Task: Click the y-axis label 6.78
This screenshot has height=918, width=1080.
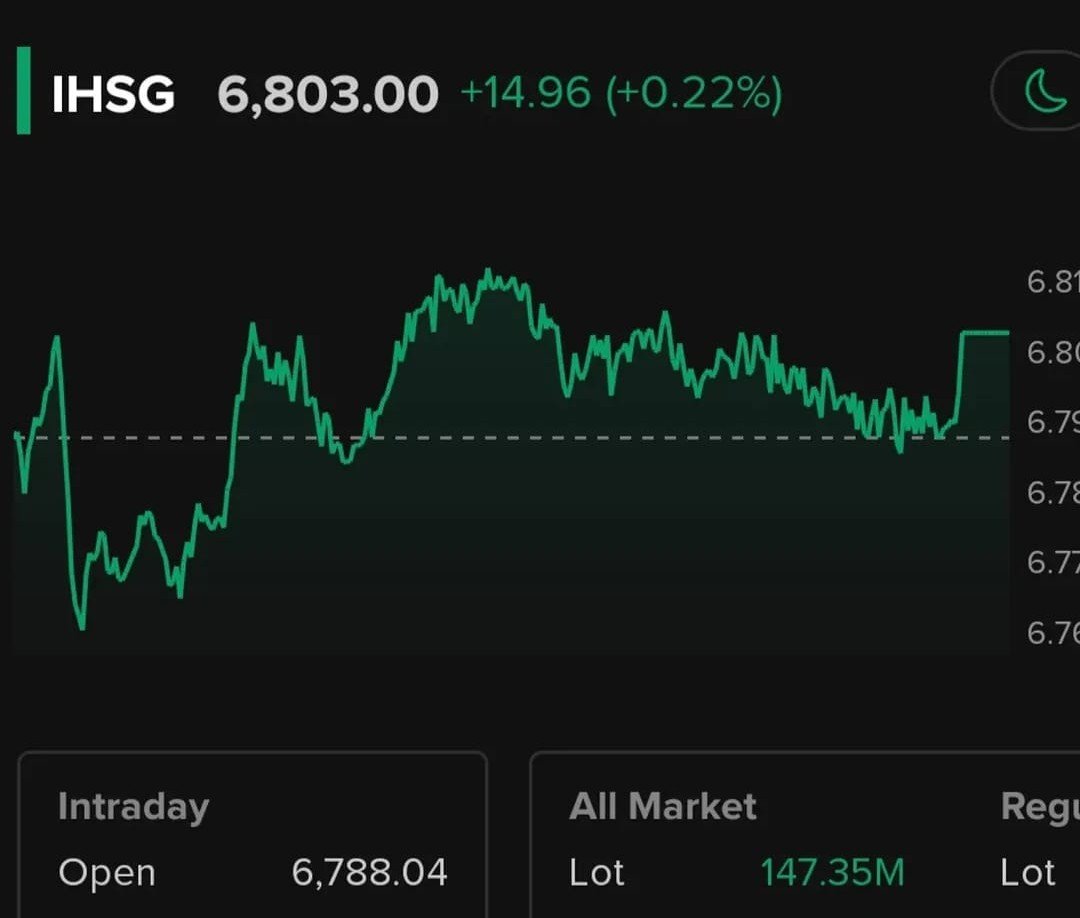Action: 1052,492
